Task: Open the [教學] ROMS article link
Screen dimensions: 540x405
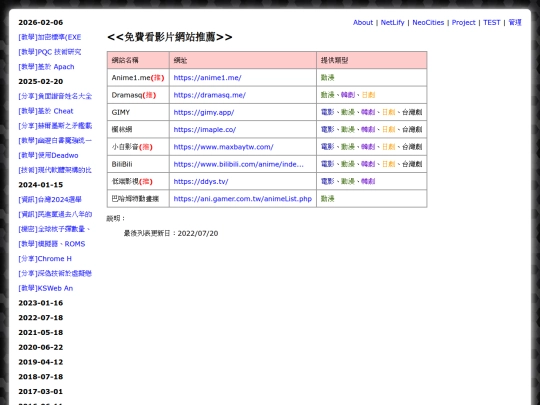Action: point(52,244)
